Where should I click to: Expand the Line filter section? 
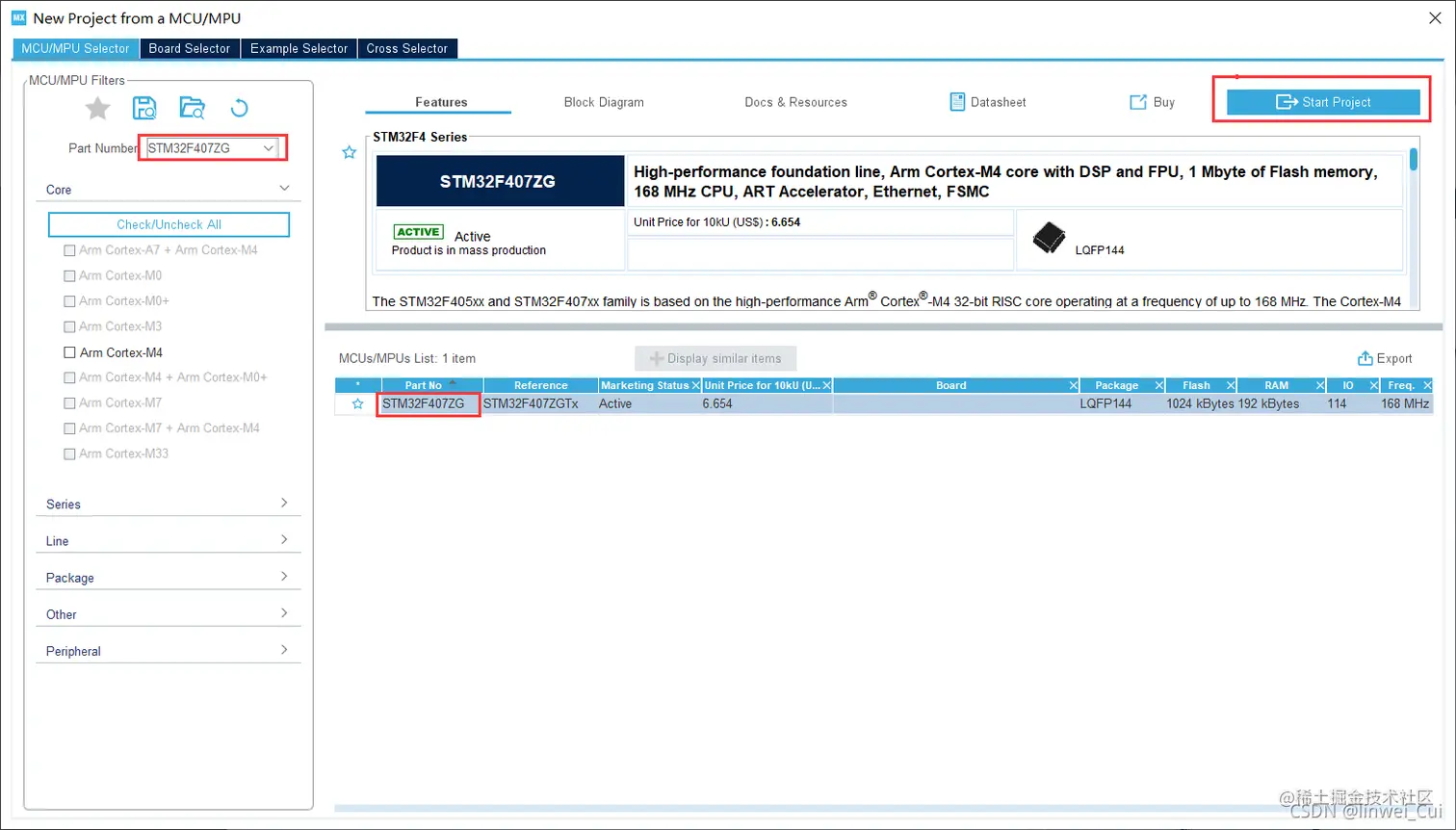click(284, 539)
